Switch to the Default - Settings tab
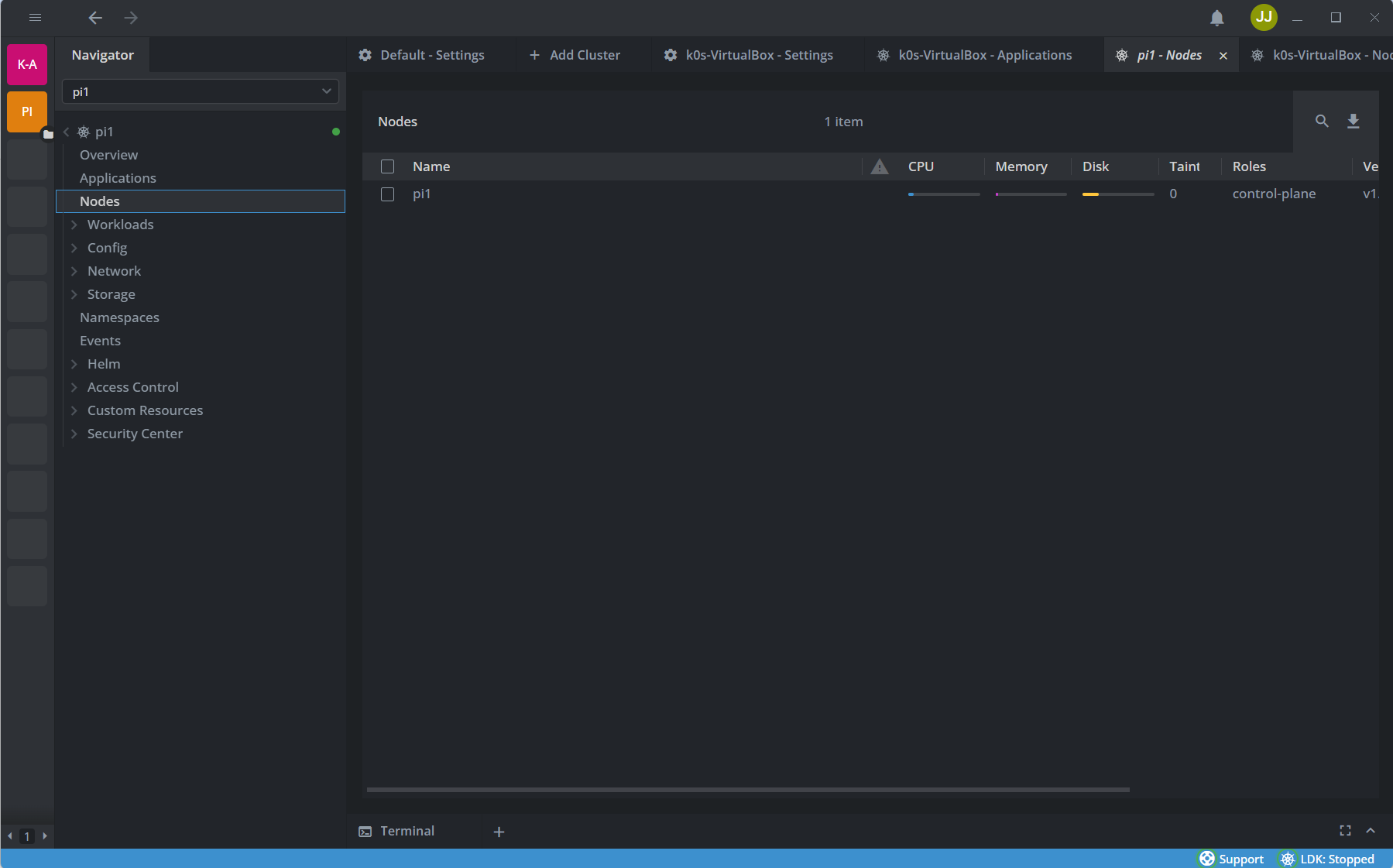1393x868 pixels. pyautogui.click(x=431, y=54)
